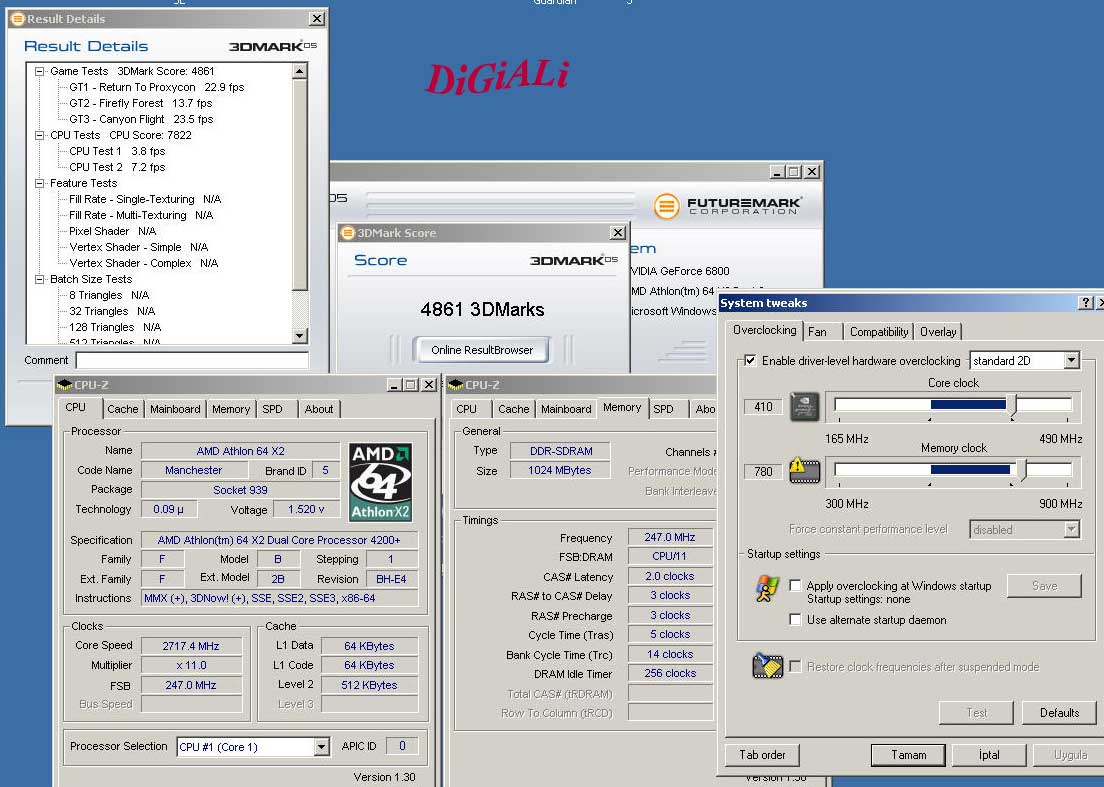This screenshot has height=787, width=1104.
Task: Collapse the CPU Tests tree node
Action: 40,135
